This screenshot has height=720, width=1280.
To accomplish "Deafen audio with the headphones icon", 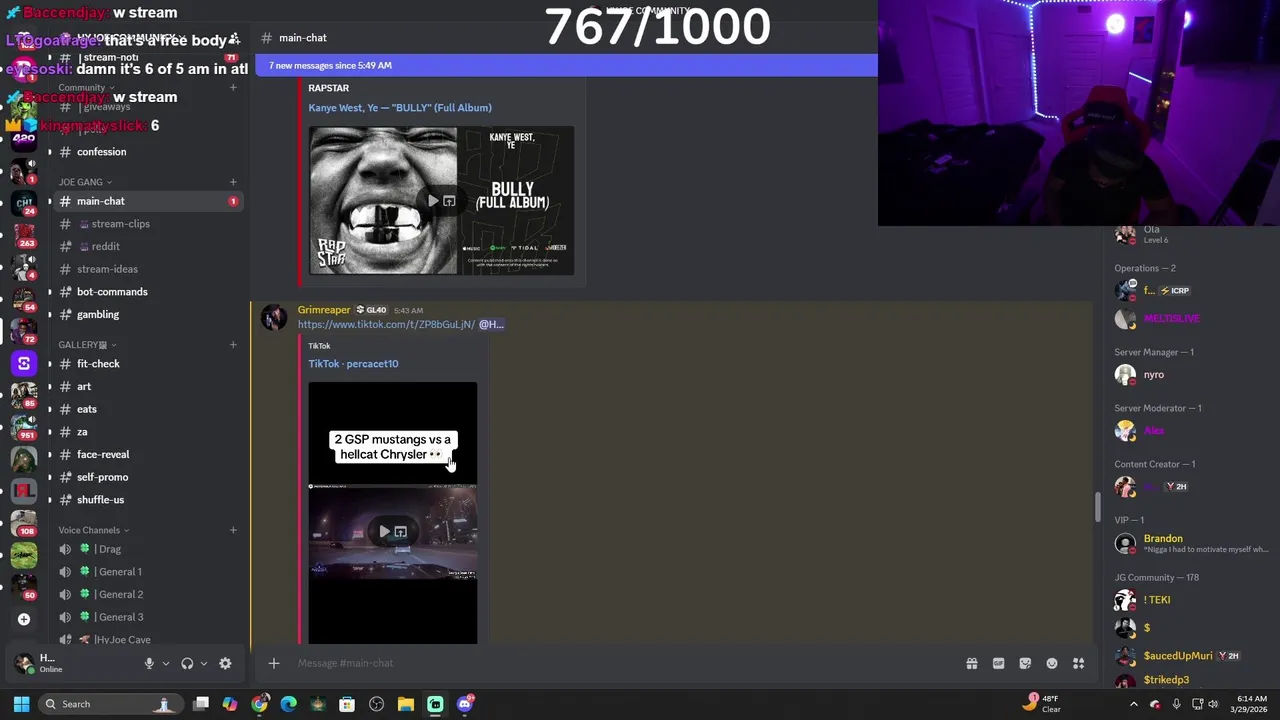I will (187, 663).
